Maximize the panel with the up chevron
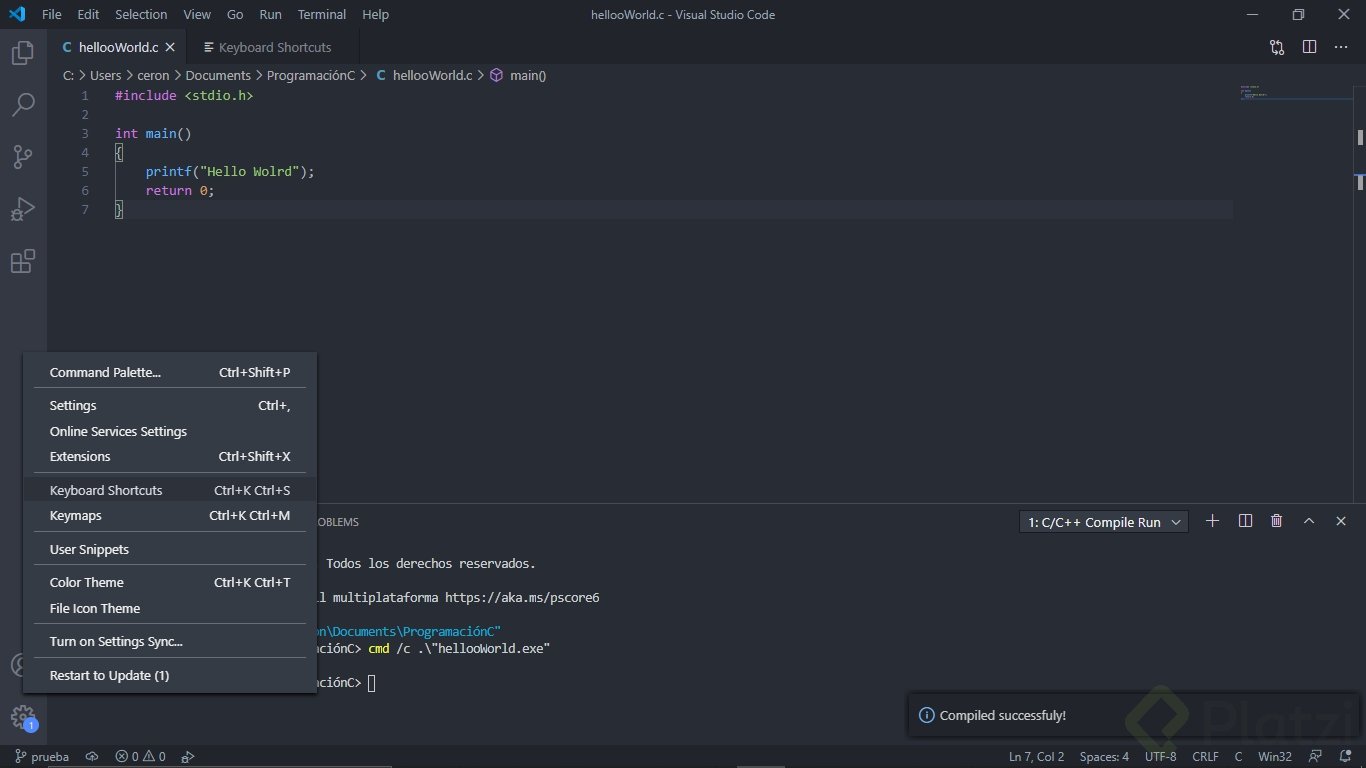Screen dimensions: 1366x768 (1308, 521)
